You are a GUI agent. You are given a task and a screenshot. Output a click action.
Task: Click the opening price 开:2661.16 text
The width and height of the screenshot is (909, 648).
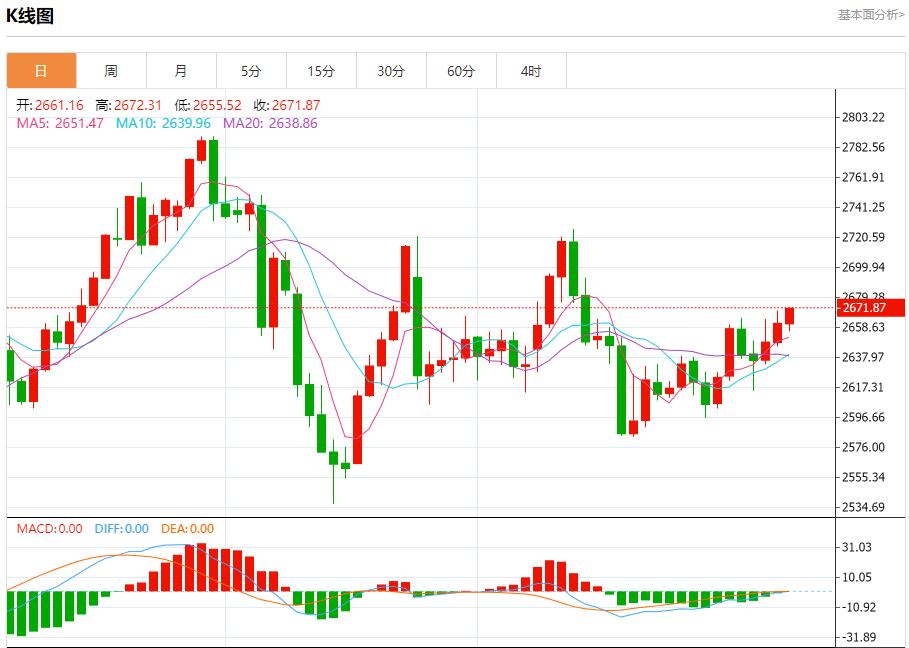pyautogui.click(x=50, y=105)
